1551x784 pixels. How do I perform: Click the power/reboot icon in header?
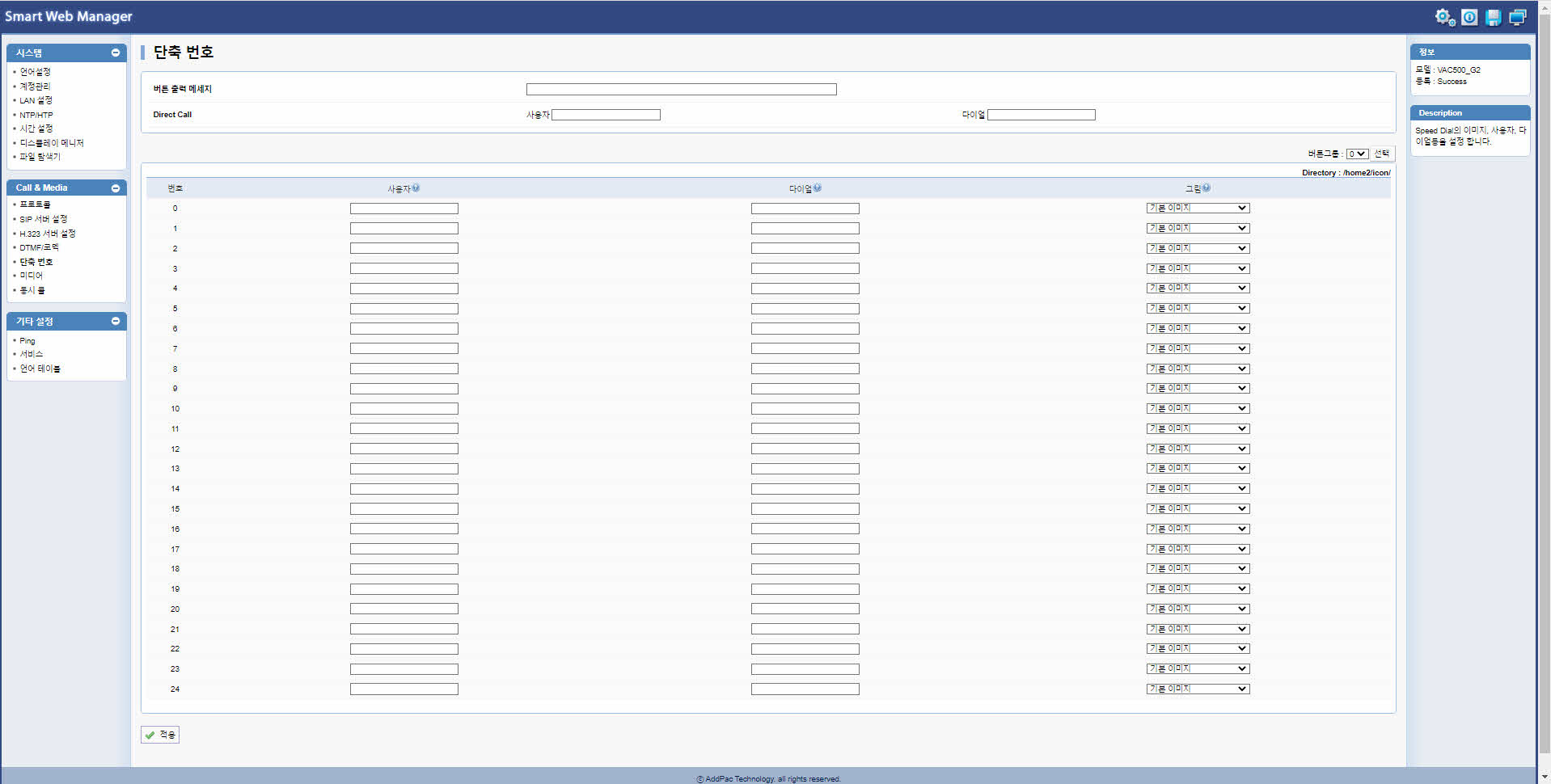[x=1469, y=17]
